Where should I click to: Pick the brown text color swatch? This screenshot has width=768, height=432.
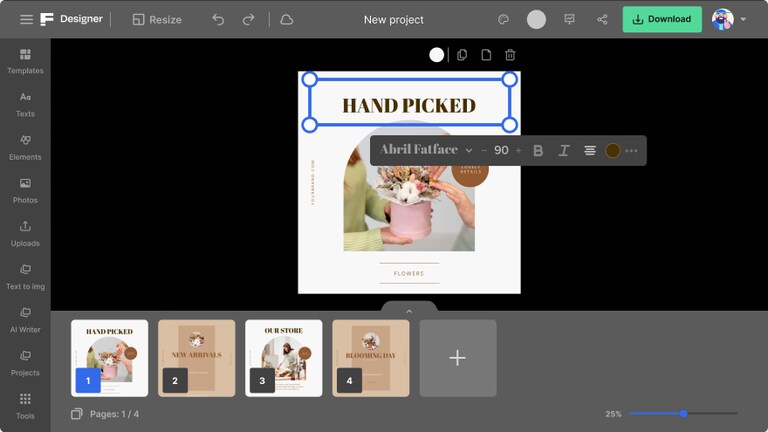[613, 150]
